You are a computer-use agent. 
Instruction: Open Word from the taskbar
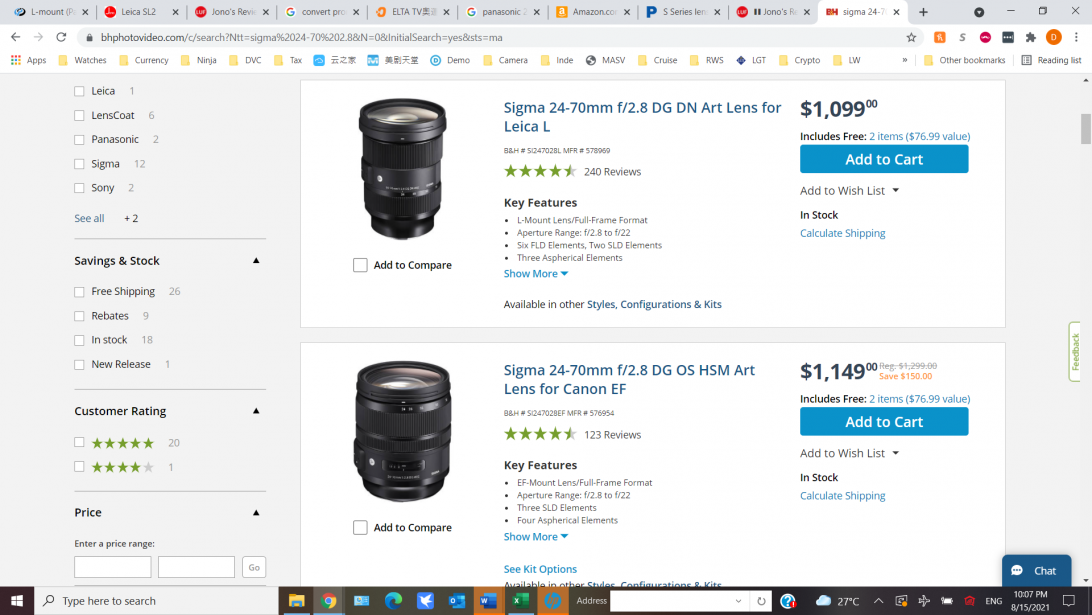pyautogui.click(x=488, y=601)
